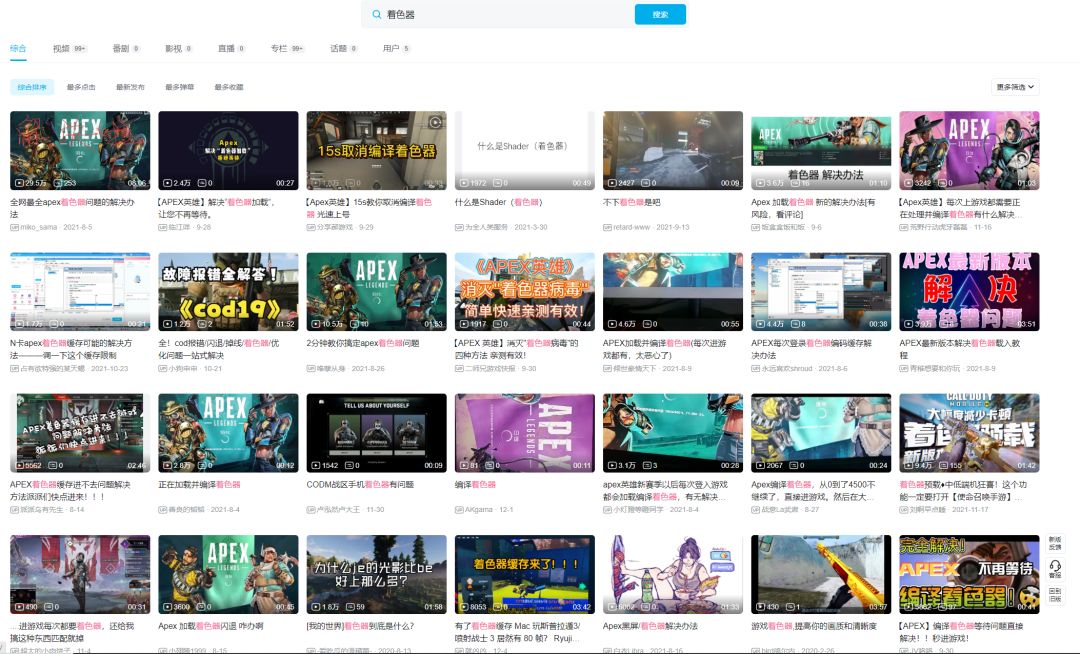This screenshot has width=1080, height=654.
Task: Open 为什么je的光影比be好上那么多 thumbnail
Action: [x=376, y=574]
